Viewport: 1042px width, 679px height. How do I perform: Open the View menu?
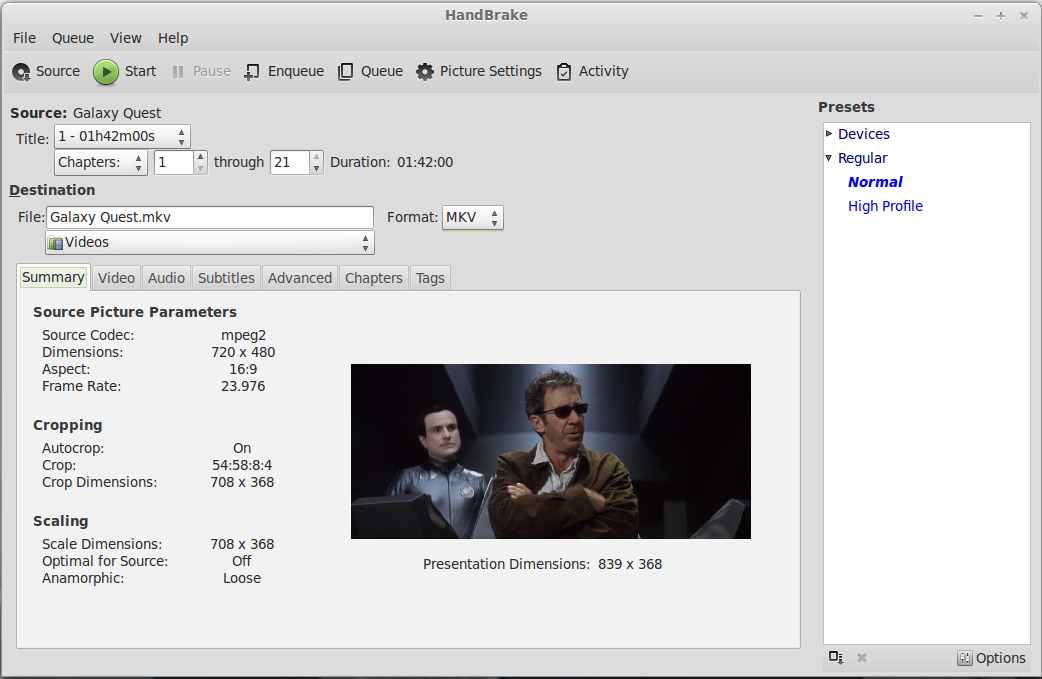tap(126, 38)
